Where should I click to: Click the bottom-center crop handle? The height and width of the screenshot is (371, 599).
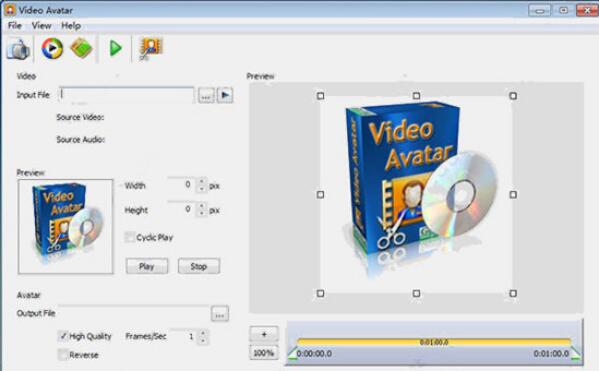click(x=416, y=293)
